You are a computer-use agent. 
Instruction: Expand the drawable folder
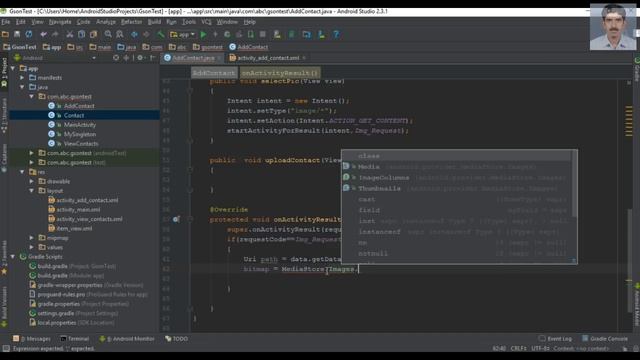click(32, 181)
